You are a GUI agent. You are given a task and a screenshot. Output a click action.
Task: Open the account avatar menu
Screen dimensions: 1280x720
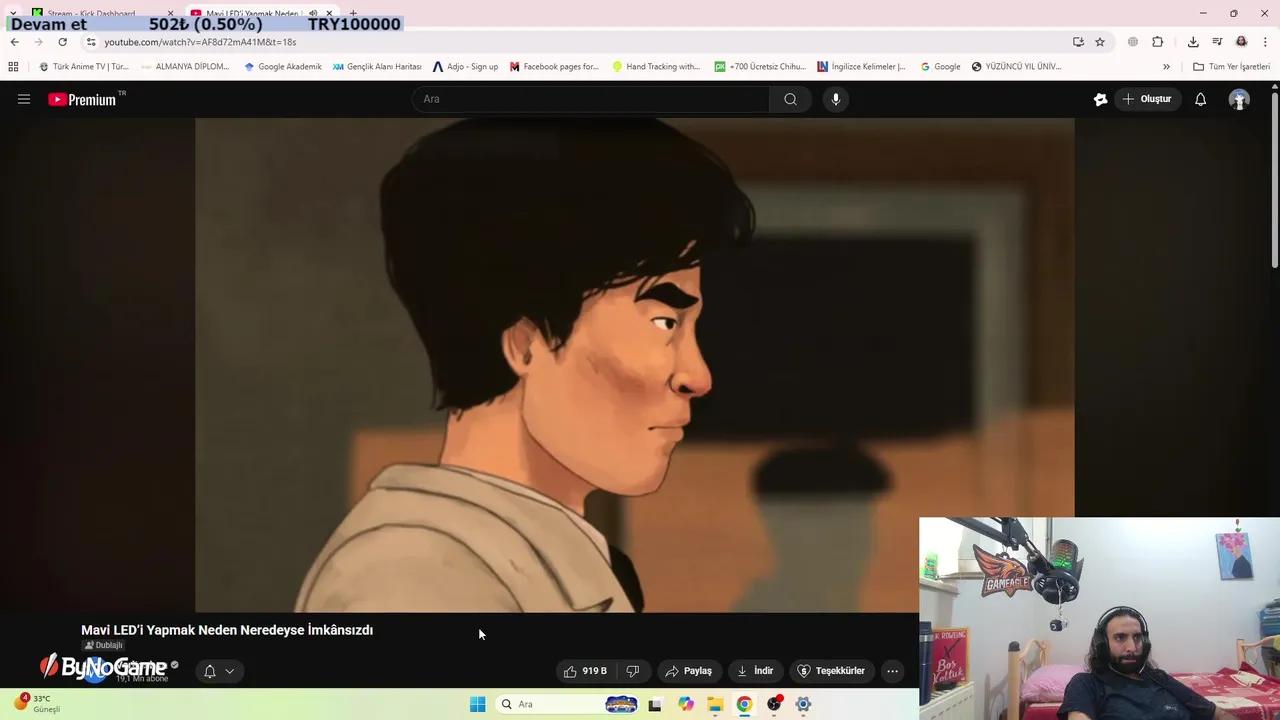coord(1239,99)
